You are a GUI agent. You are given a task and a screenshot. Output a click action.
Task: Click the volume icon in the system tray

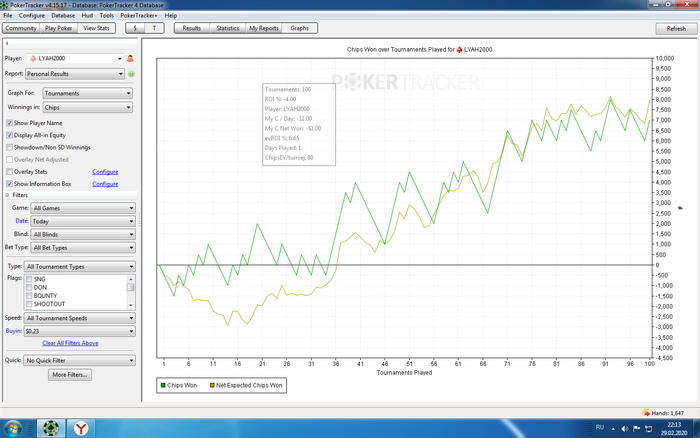625,429
